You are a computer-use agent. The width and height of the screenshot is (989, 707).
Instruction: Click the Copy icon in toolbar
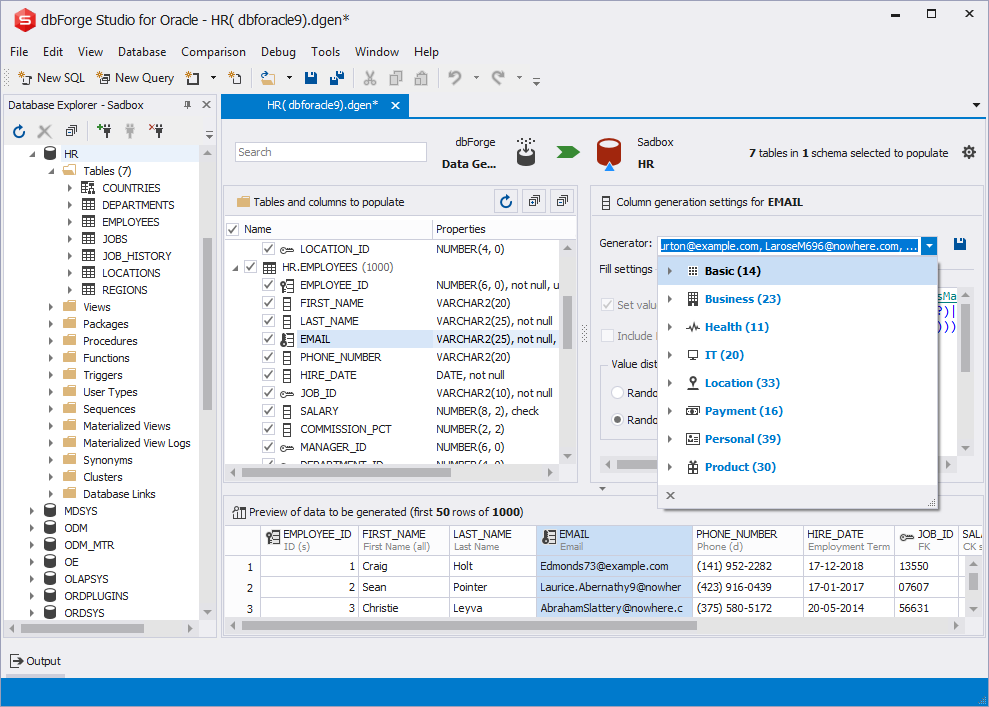point(395,78)
